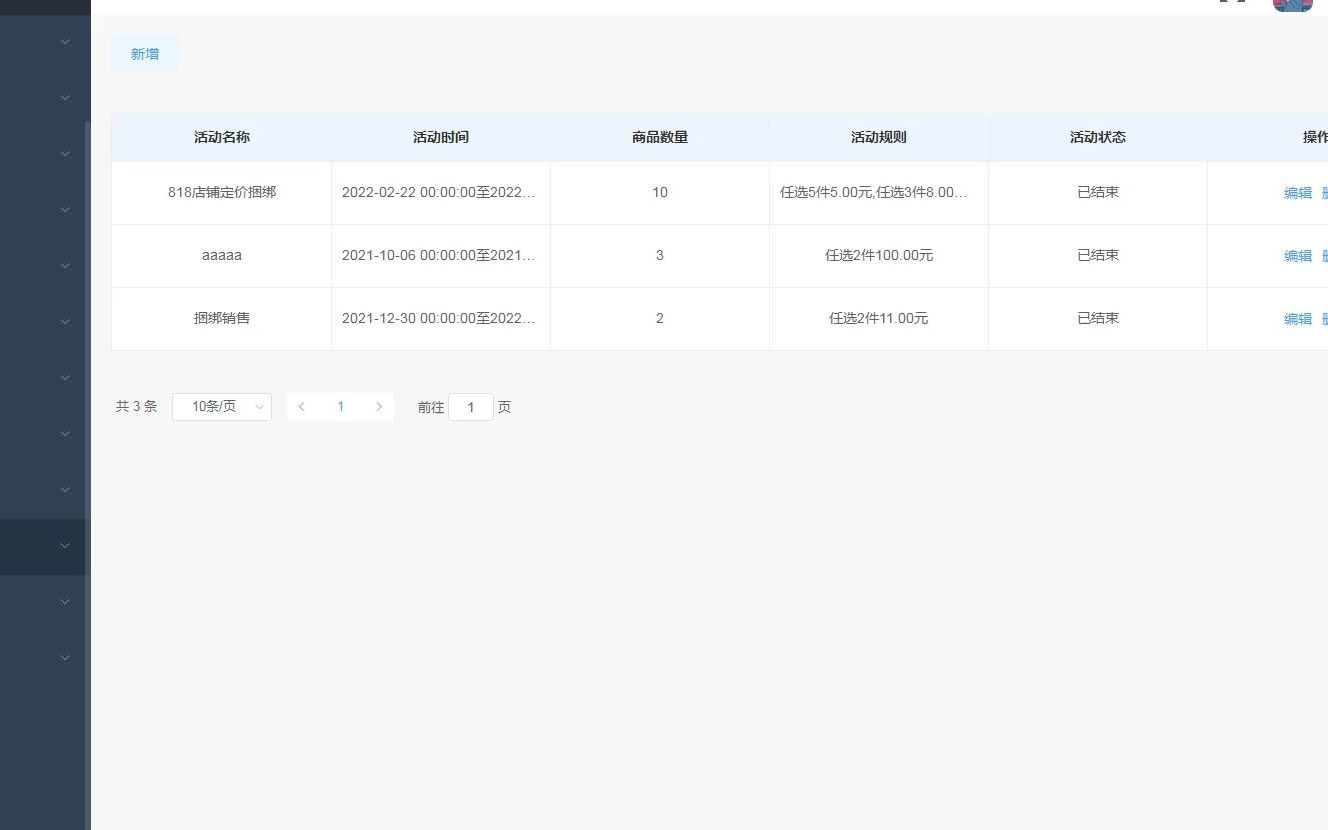The image size is (1328, 830).
Task: Click the 共 3 条 total count
Action: click(x=137, y=407)
